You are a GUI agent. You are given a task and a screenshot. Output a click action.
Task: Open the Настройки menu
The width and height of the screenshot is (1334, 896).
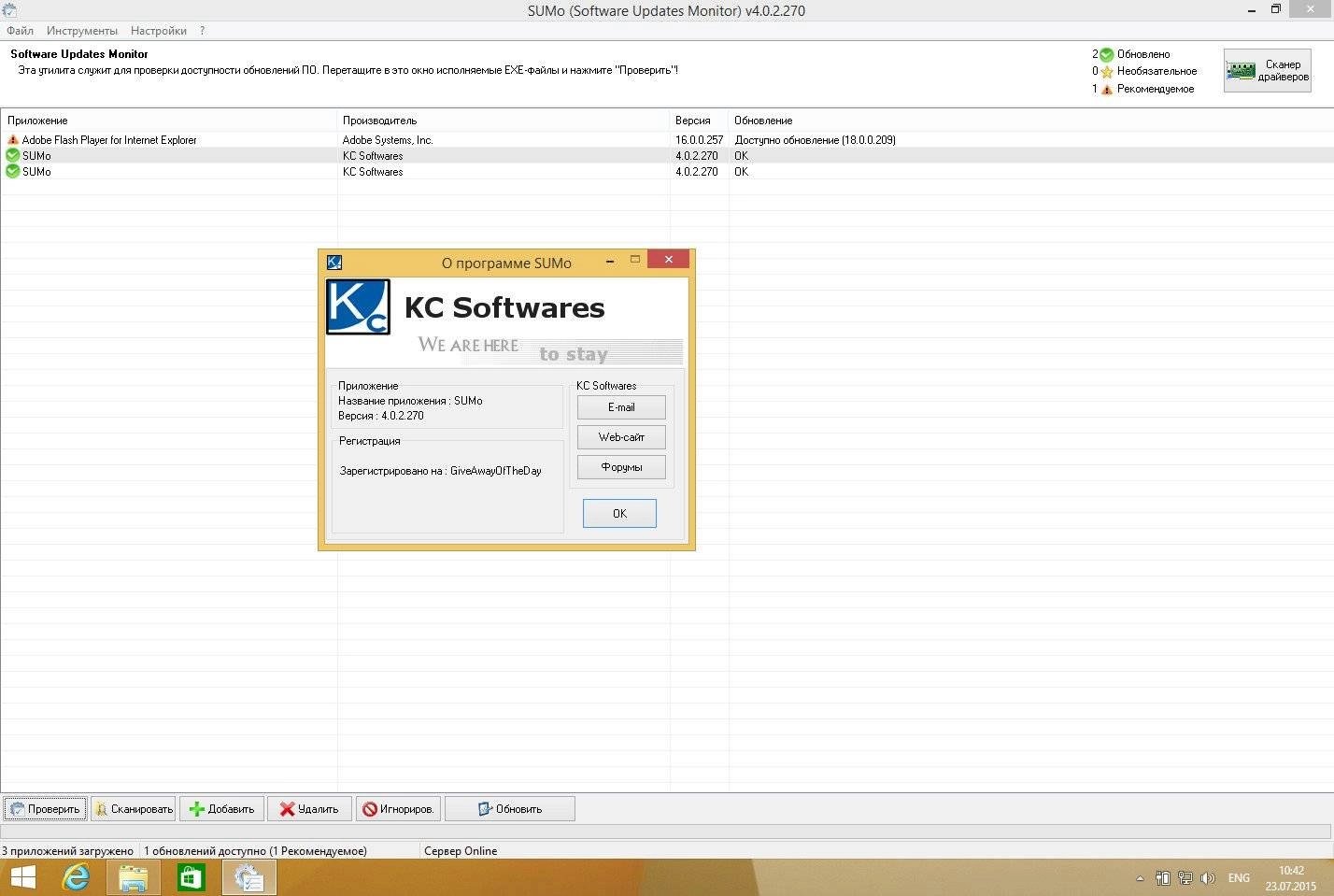159,31
